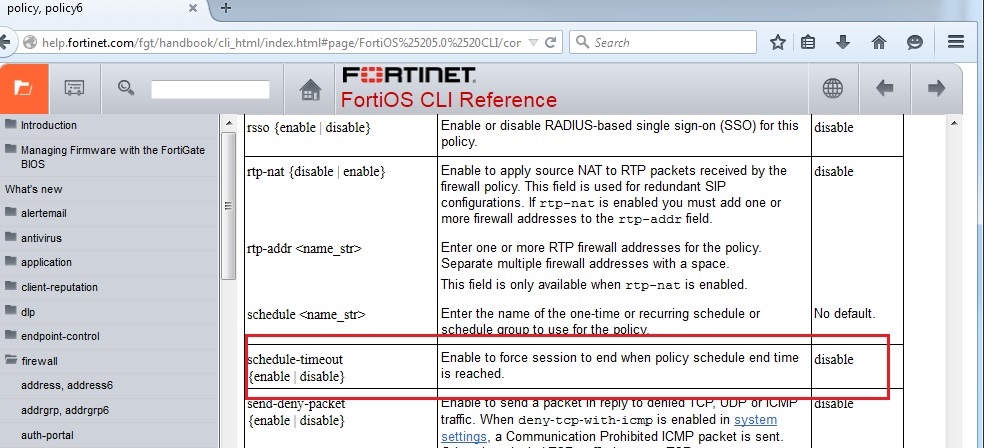Image resolution: width=994 pixels, height=448 pixels.
Task: Open Firefox downloads arrow icon
Action: [843, 42]
